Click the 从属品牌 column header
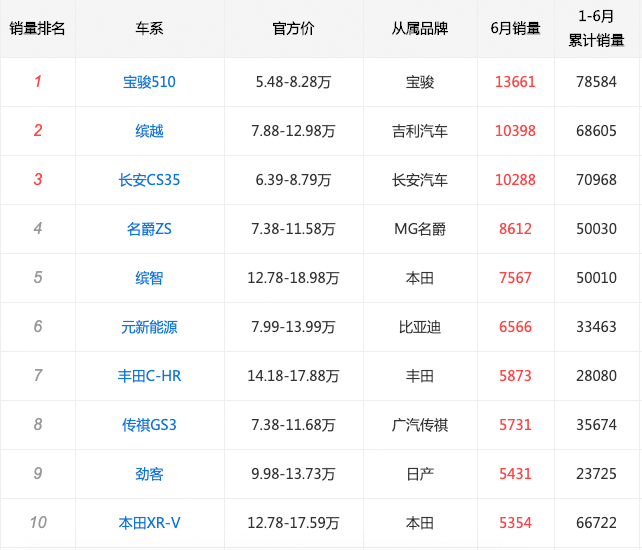Viewport: 642px width, 550px height. coord(420,28)
